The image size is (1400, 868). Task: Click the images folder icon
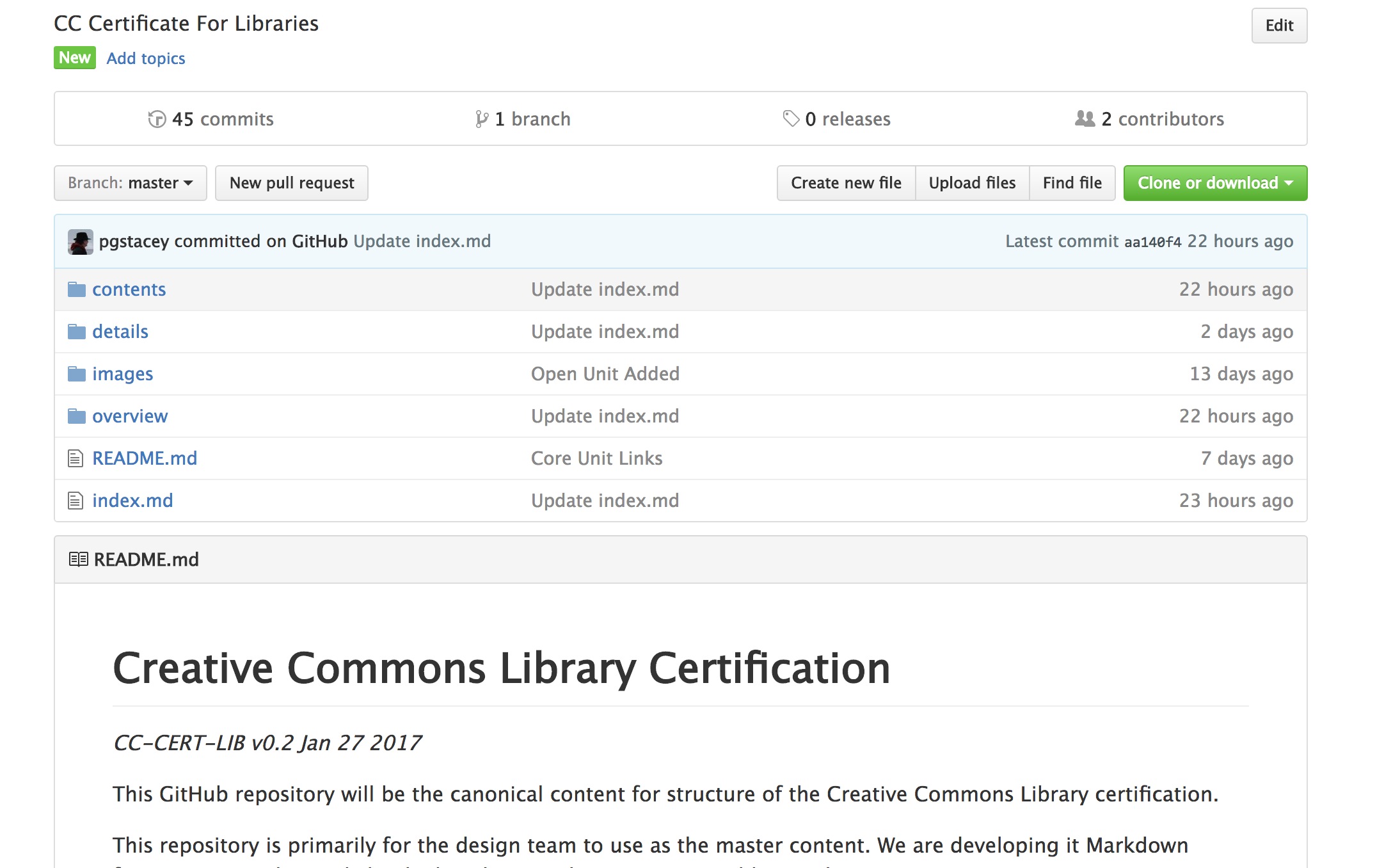pos(77,374)
